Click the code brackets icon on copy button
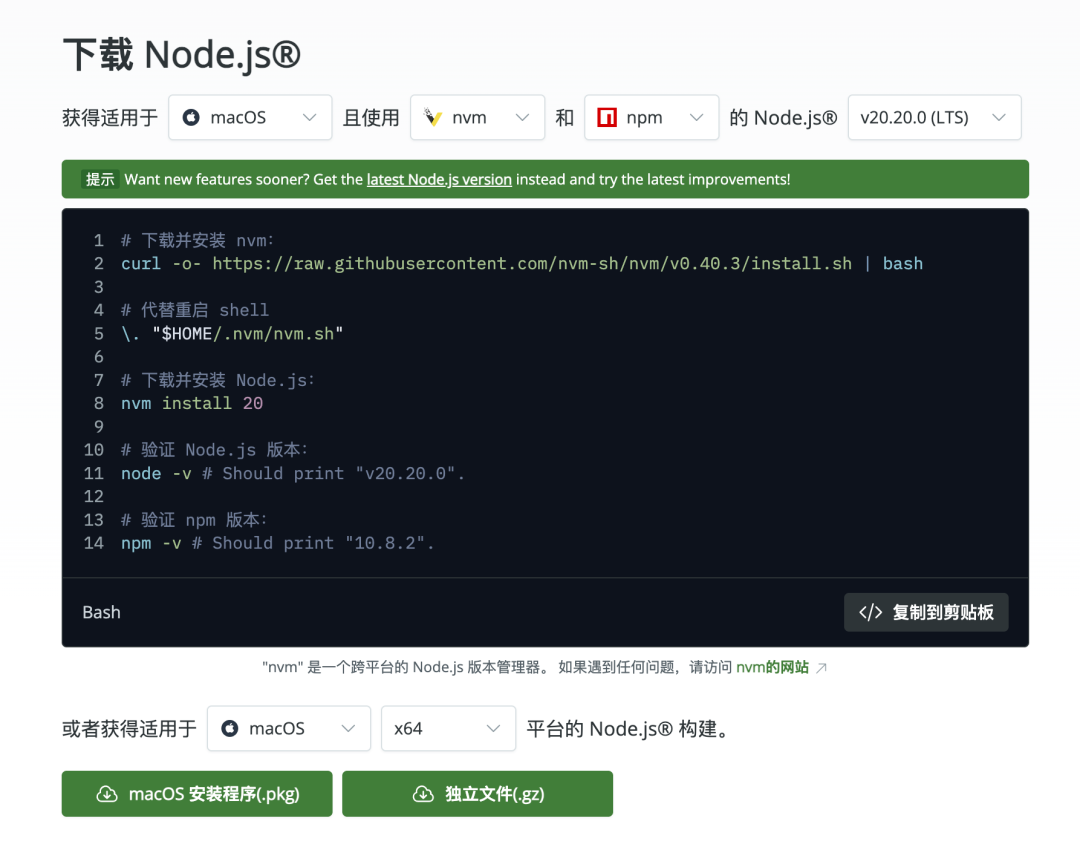The image size is (1080, 847). 870,613
